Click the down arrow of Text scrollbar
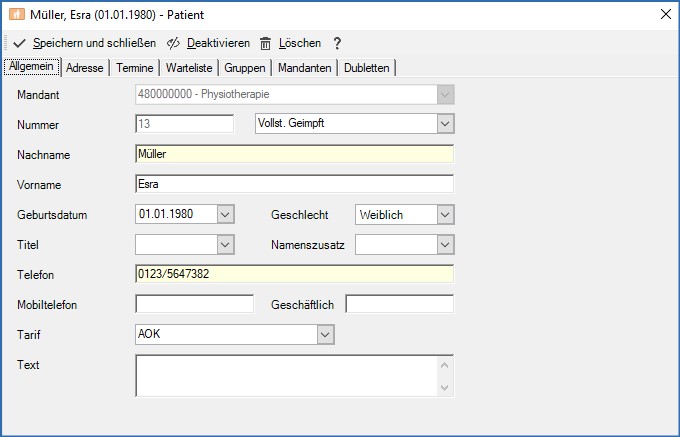The image size is (680, 437). [445, 387]
